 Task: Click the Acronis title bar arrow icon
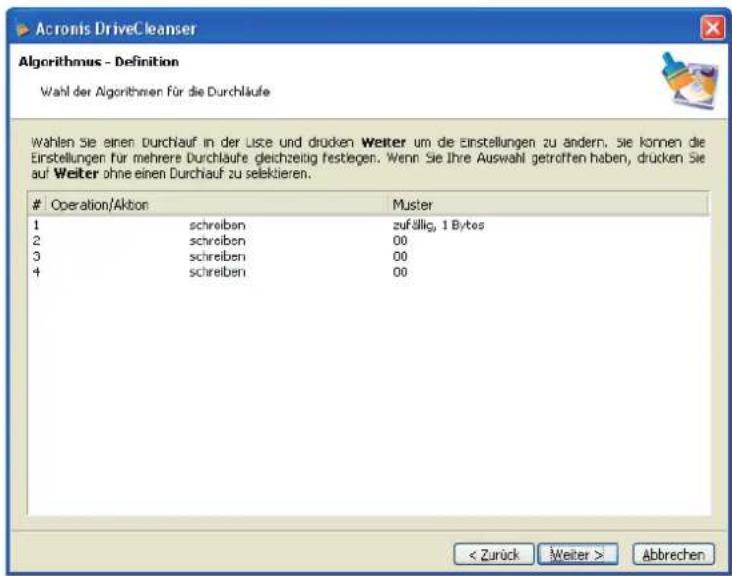click(x=22, y=29)
